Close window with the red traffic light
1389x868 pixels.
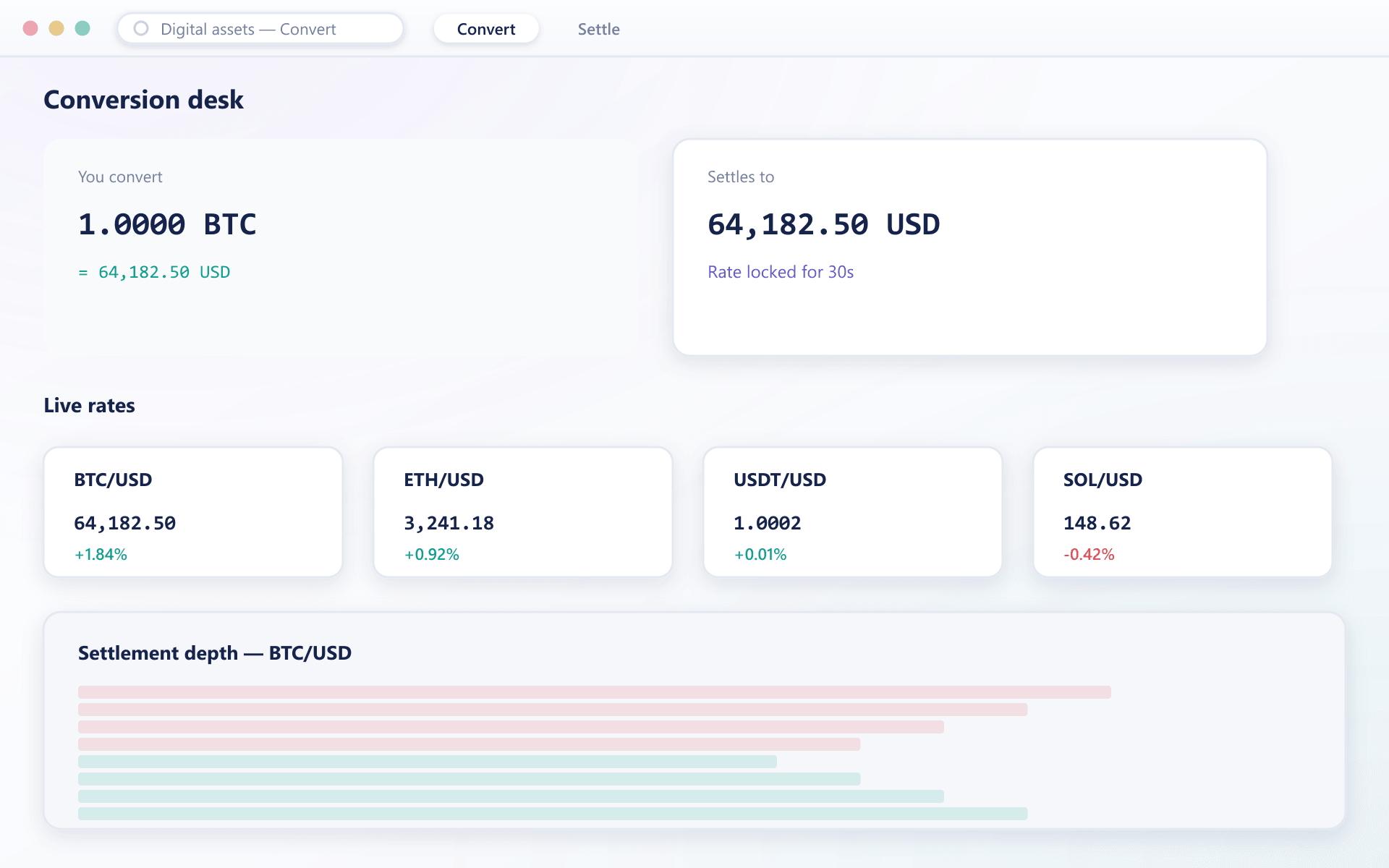30,28
